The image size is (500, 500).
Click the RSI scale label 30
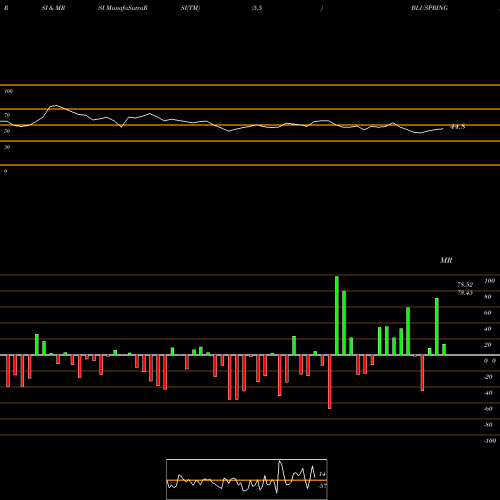click(x=7, y=147)
